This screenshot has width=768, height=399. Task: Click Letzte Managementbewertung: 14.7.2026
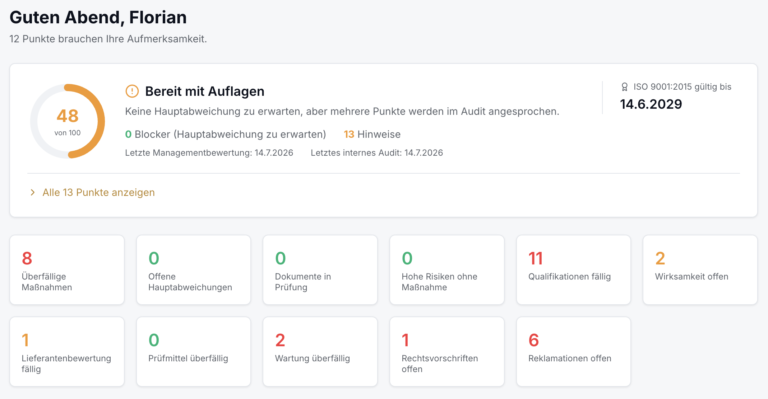pos(209,153)
